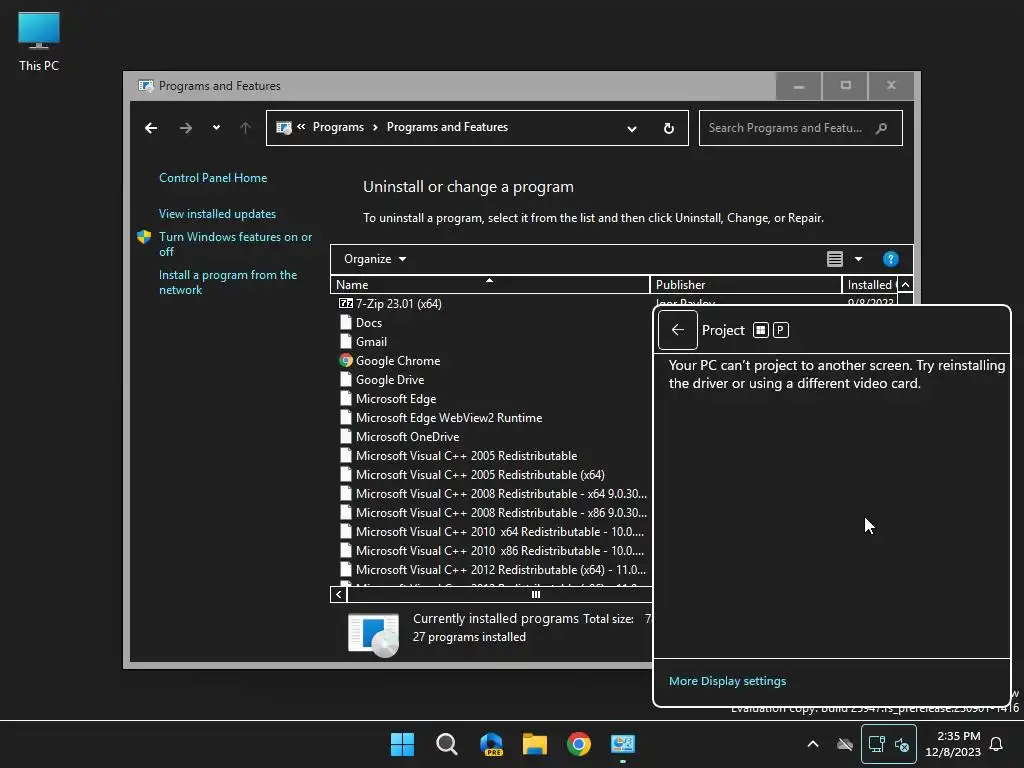Click the change view icon
Screen dimensions: 1024x768
pos(835,259)
